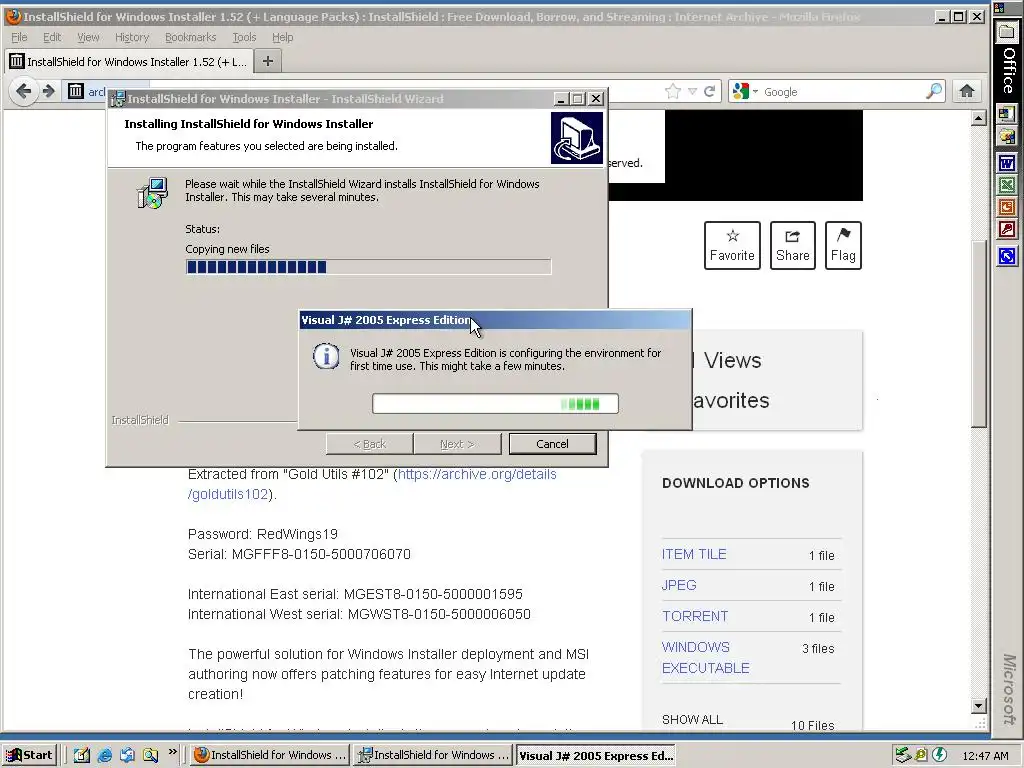Image resolution: width=1024 pixels, height=768 pixels.
Task: Bookmark this page with the star icon
Action: (x=673, y=91)
